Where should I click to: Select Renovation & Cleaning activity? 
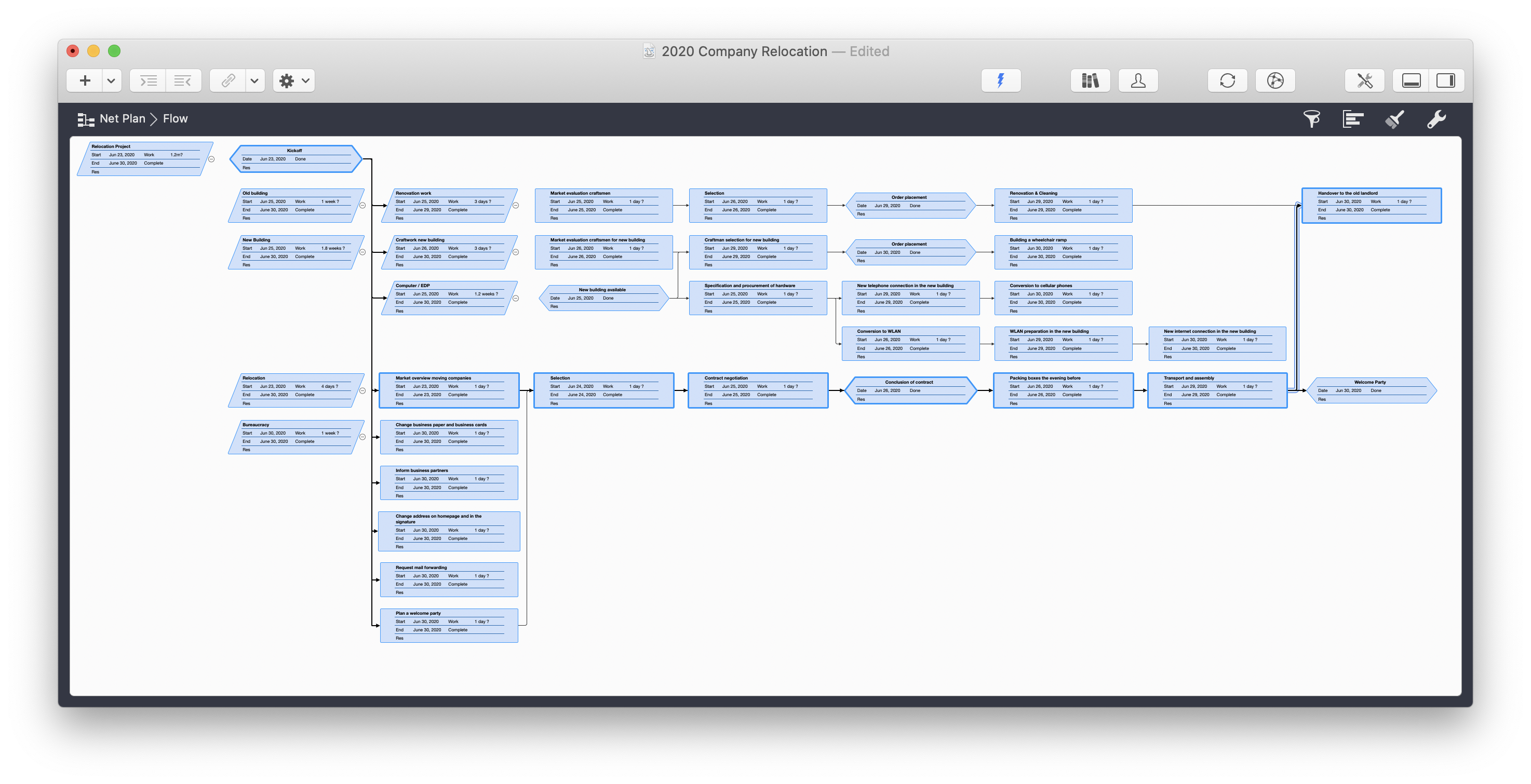click(x=1063, y=206)
